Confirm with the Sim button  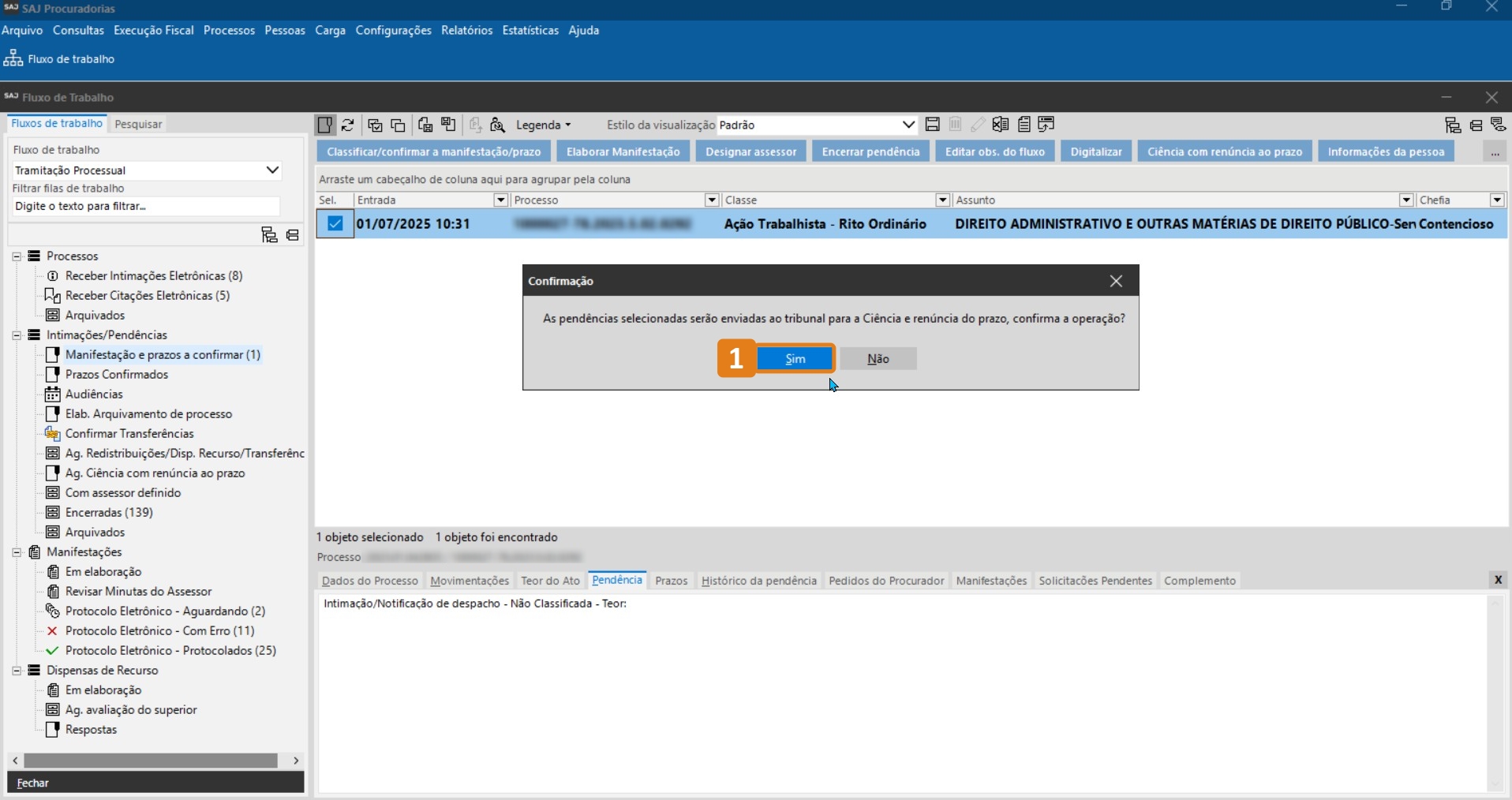795,359
